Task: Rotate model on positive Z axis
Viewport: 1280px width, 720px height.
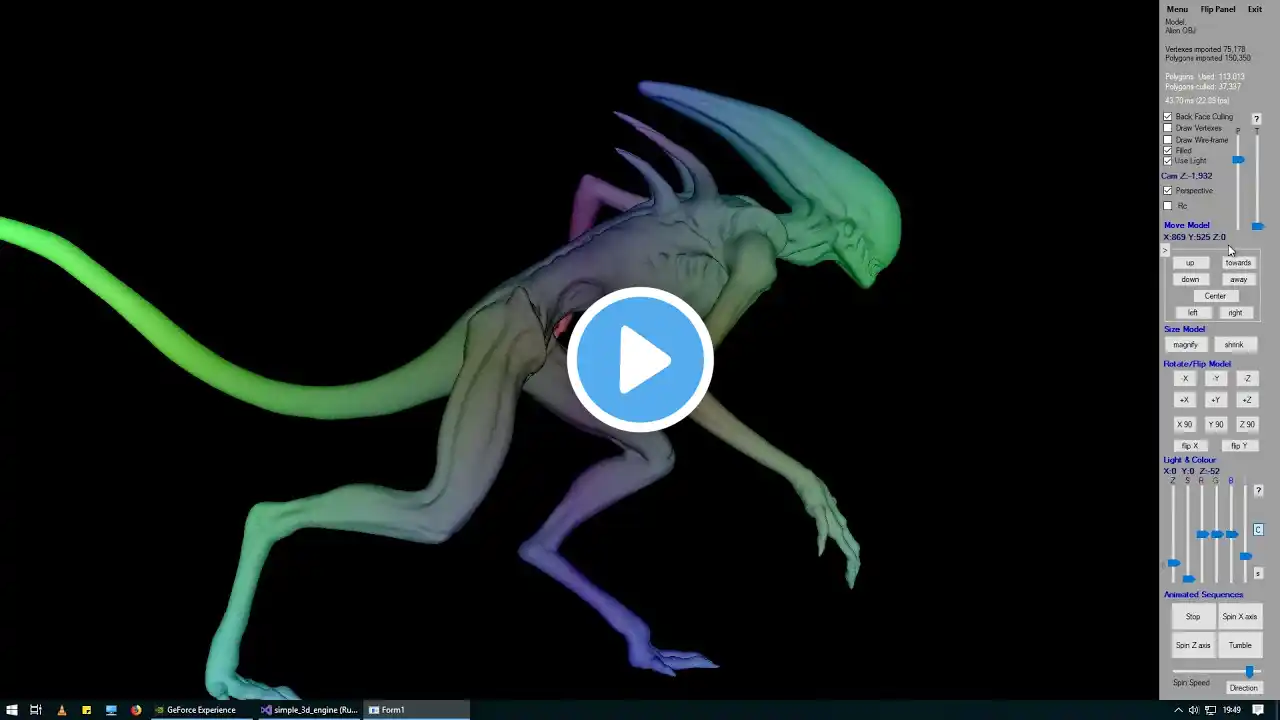Action: click(1247, 400)
